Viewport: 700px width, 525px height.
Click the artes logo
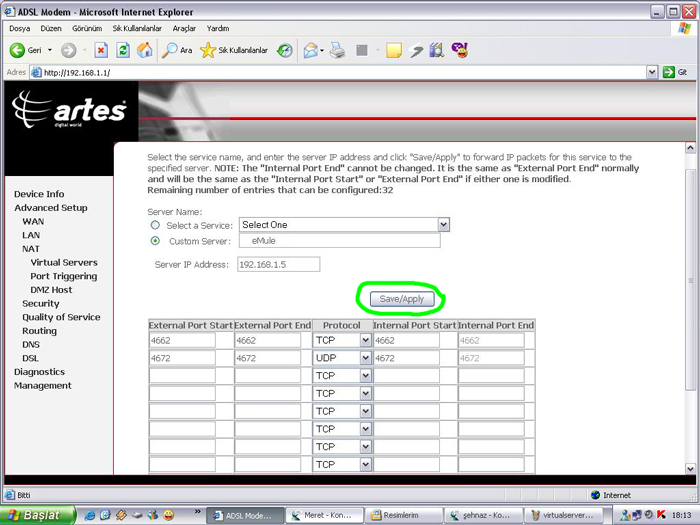click(69, 110)
